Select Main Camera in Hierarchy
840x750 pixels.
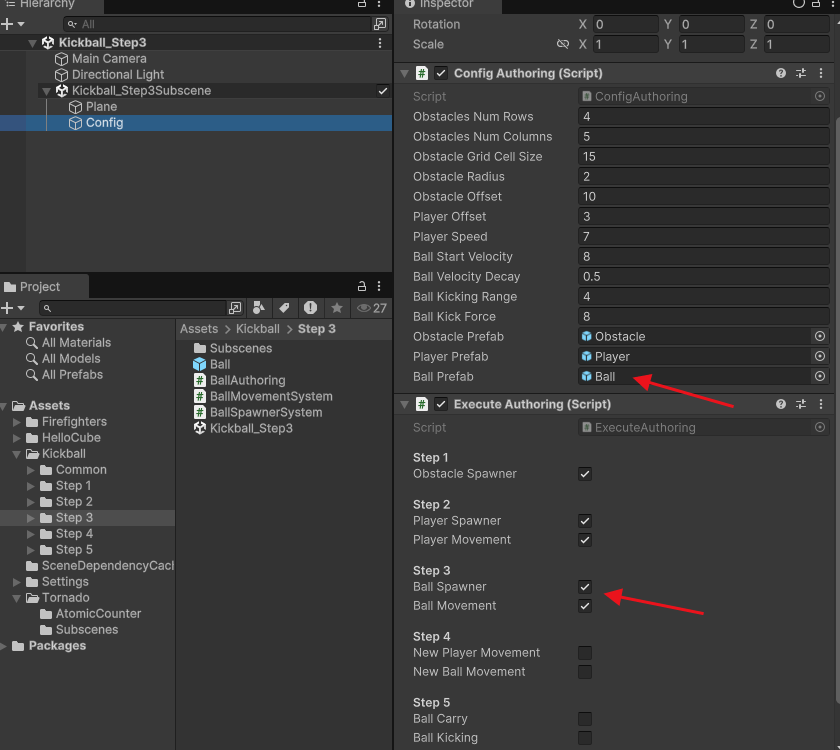click(101, 59)
